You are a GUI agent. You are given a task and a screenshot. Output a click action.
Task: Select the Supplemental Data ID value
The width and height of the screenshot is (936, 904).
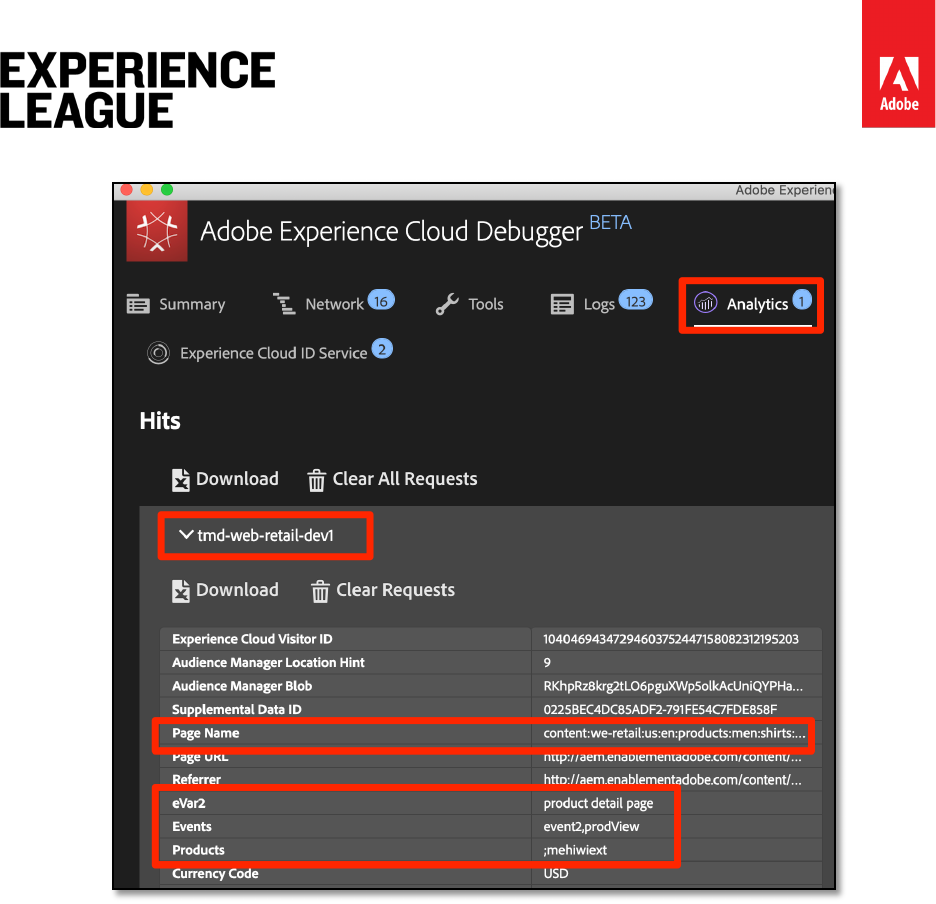click(x=660, y=709)
